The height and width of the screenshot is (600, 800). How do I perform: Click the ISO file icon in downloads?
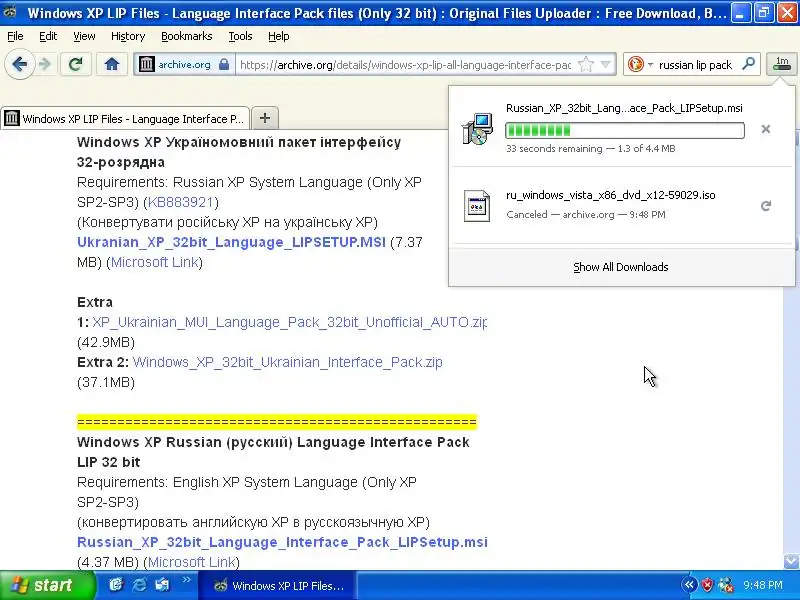pyautogui.click(x=477, y=206)
